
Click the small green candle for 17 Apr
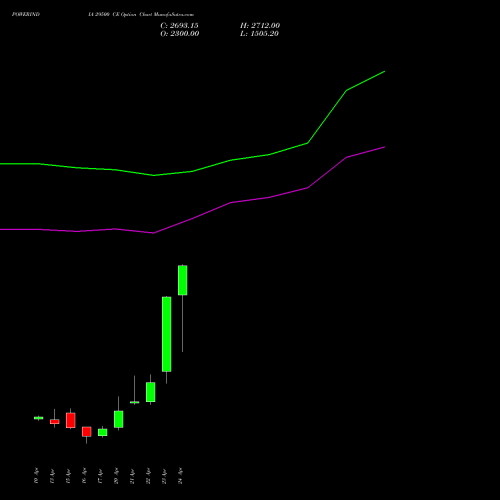(x=103, y=432)
